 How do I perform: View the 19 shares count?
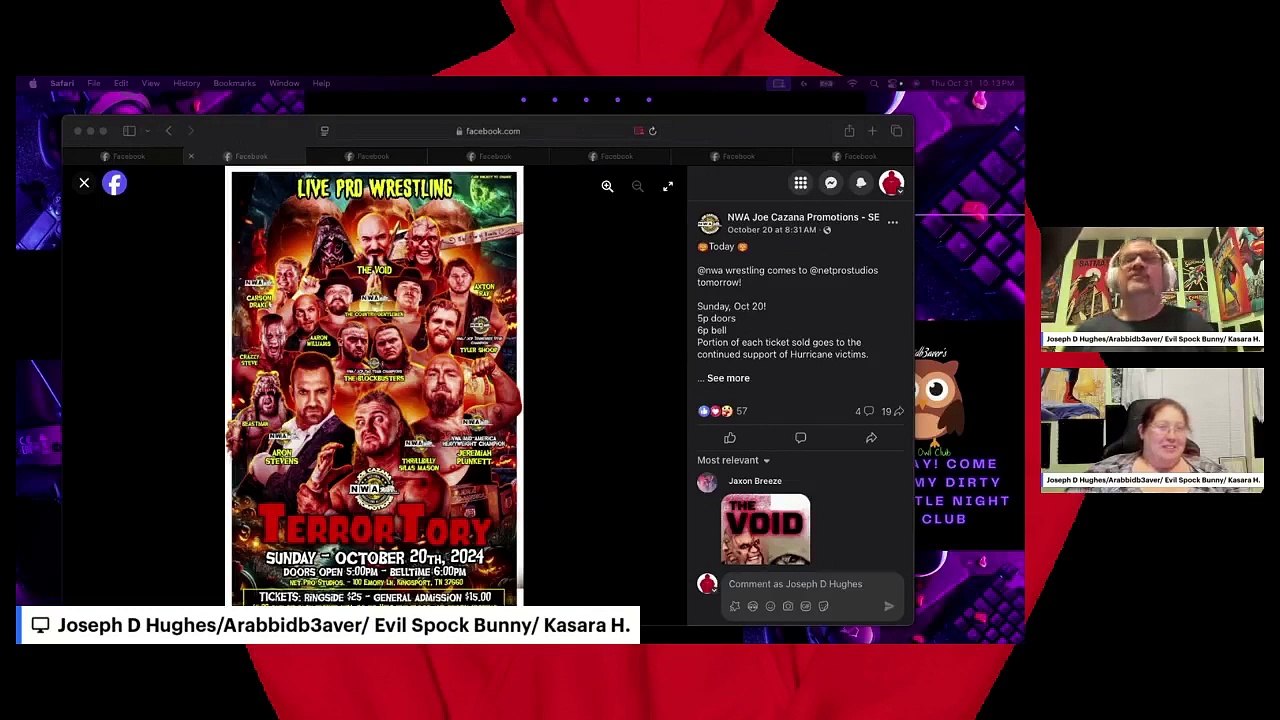[x=892, y=411]
